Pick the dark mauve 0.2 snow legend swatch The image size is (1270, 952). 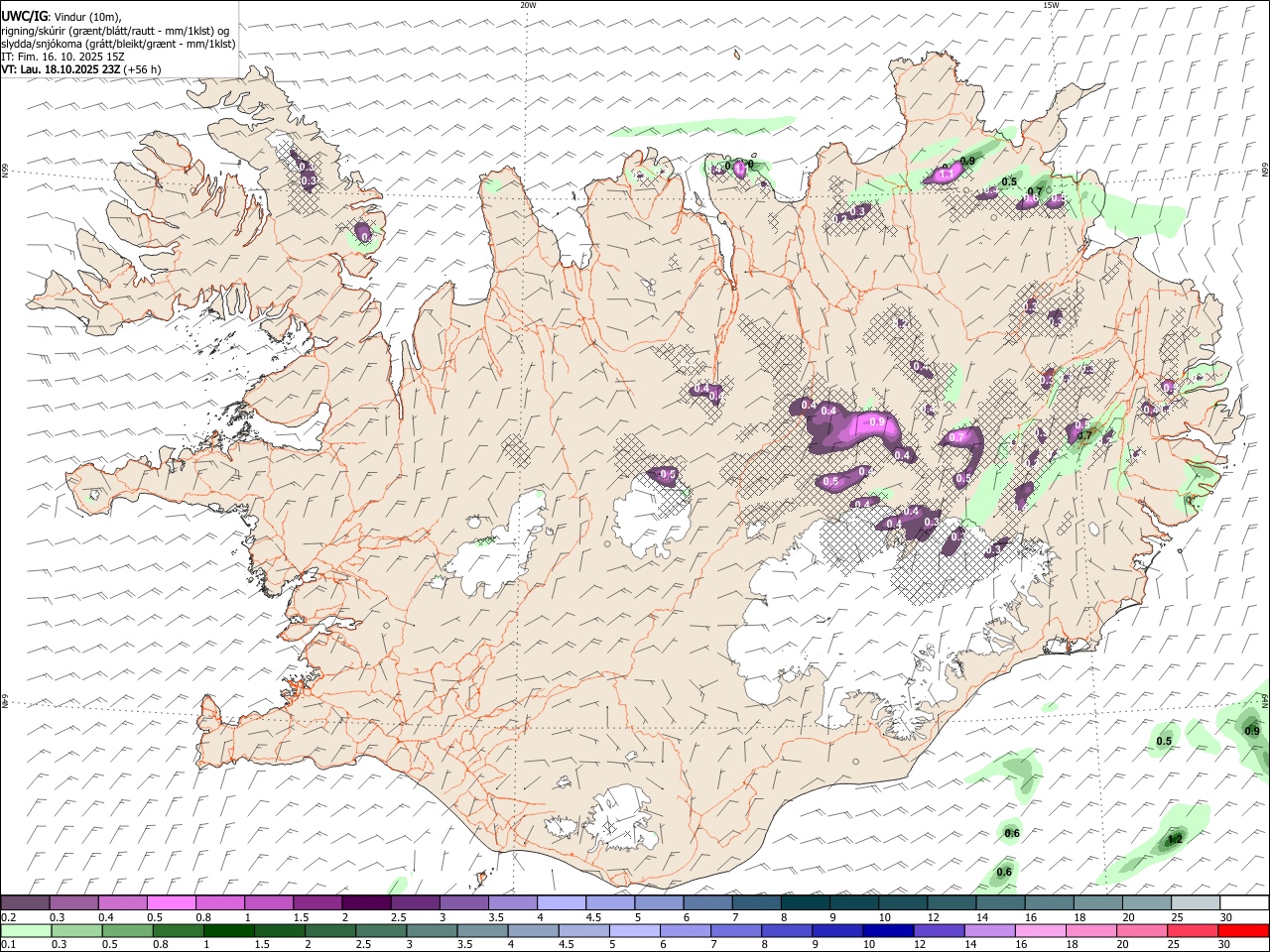coord(25,902)
